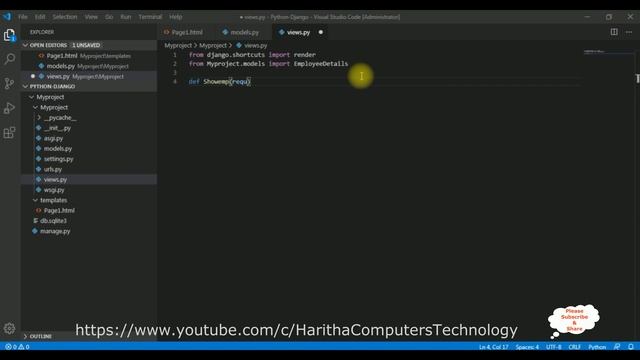
Task: Collapse the nested Myproject folder
Action: pyautogui.click(x=36, y=107)
